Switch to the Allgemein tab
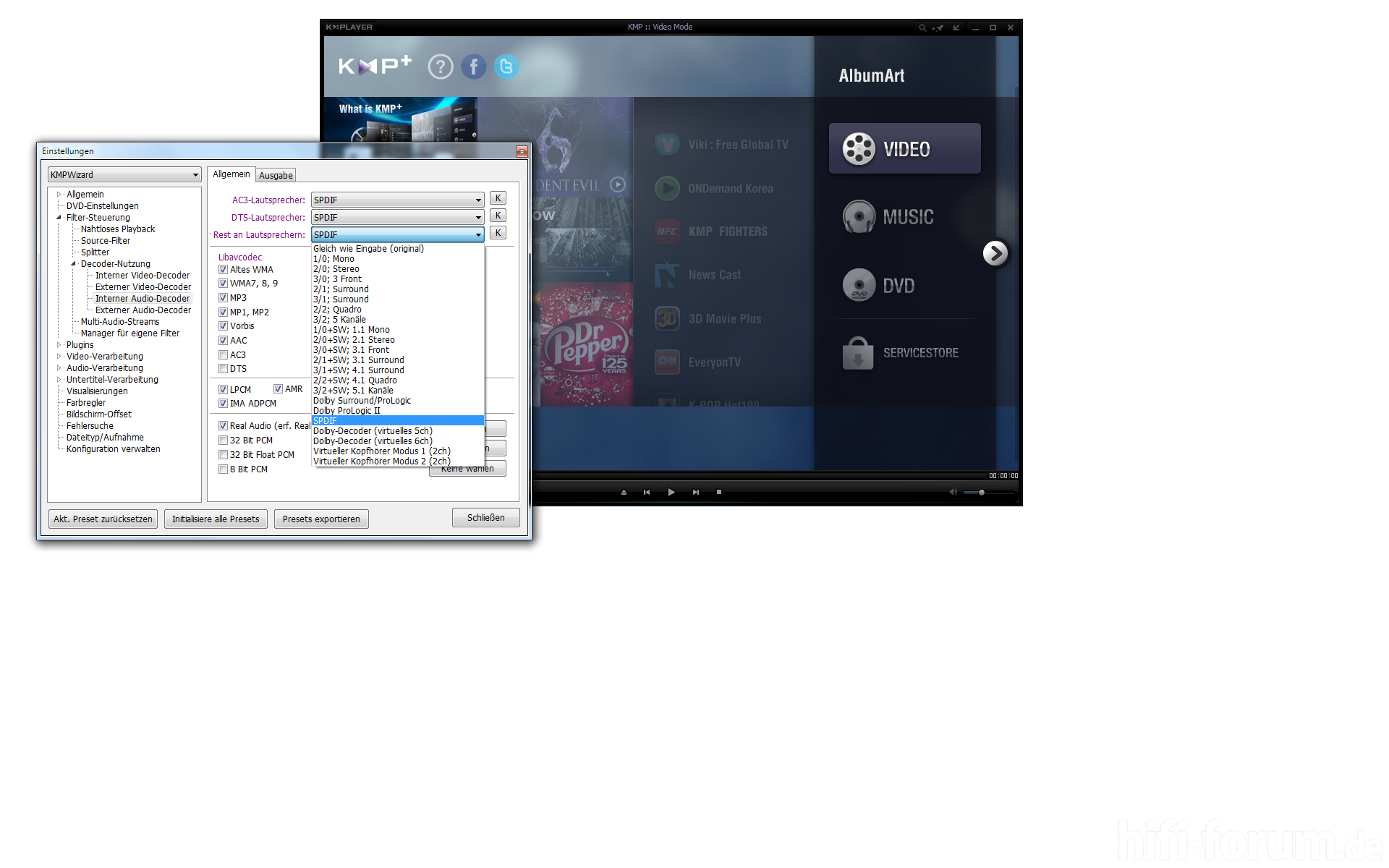1389x868 pixels. (x=231, y=174)
